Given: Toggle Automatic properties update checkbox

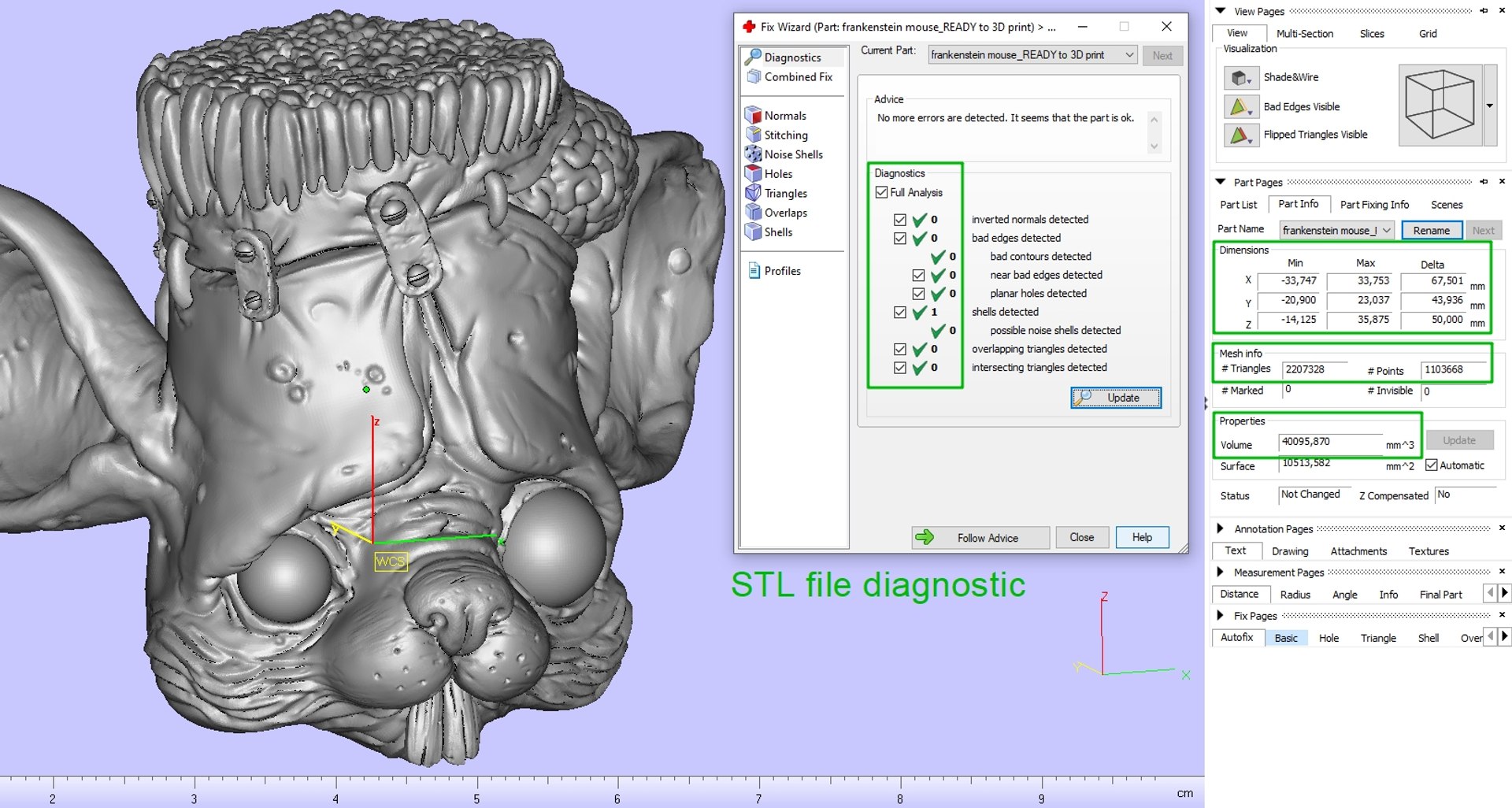Looking at the screenshot, I should pyautogui.click(x=1432, y=465).
